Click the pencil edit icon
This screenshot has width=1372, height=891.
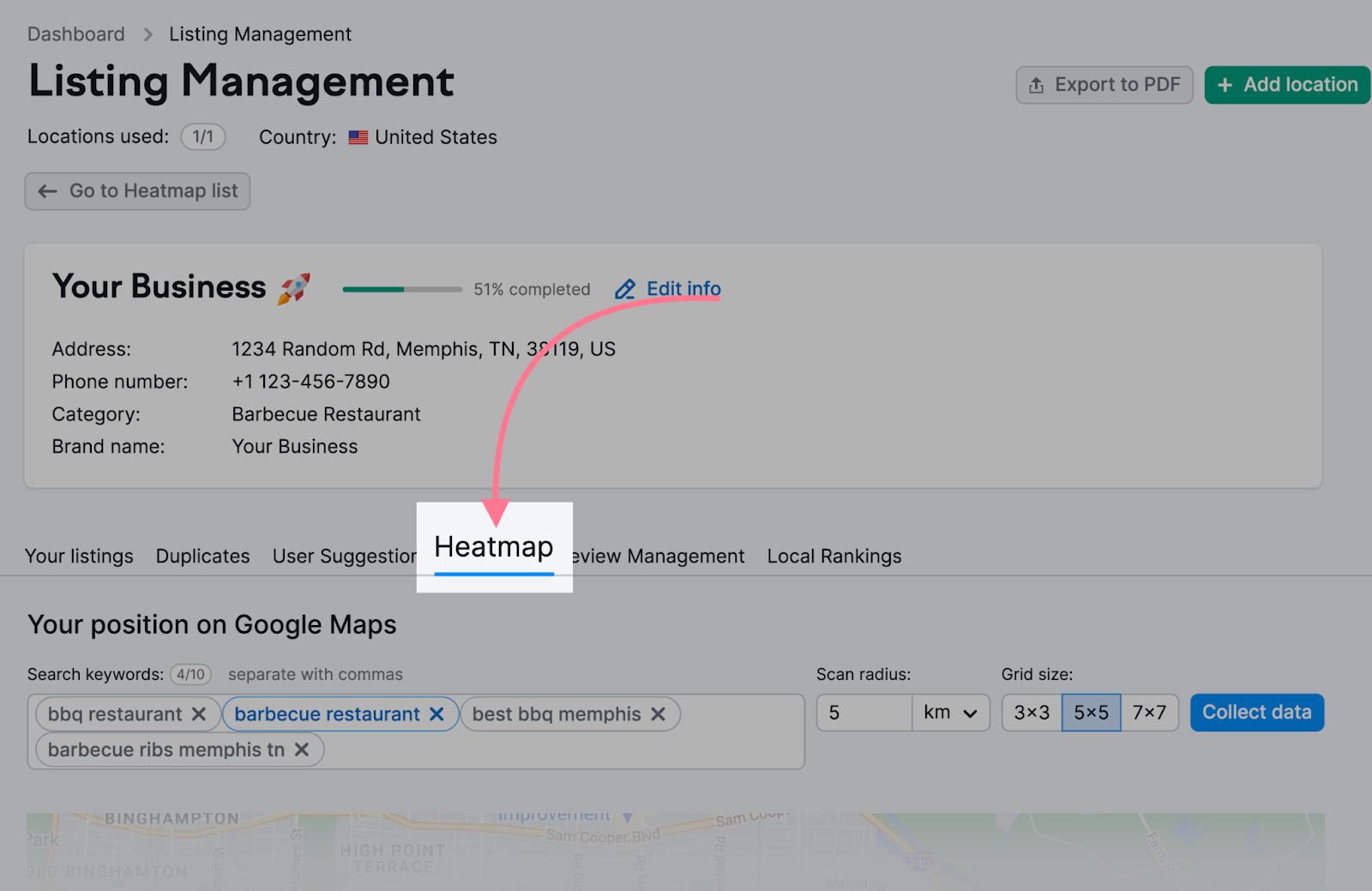pyautogui.click(x=625, y=290)
